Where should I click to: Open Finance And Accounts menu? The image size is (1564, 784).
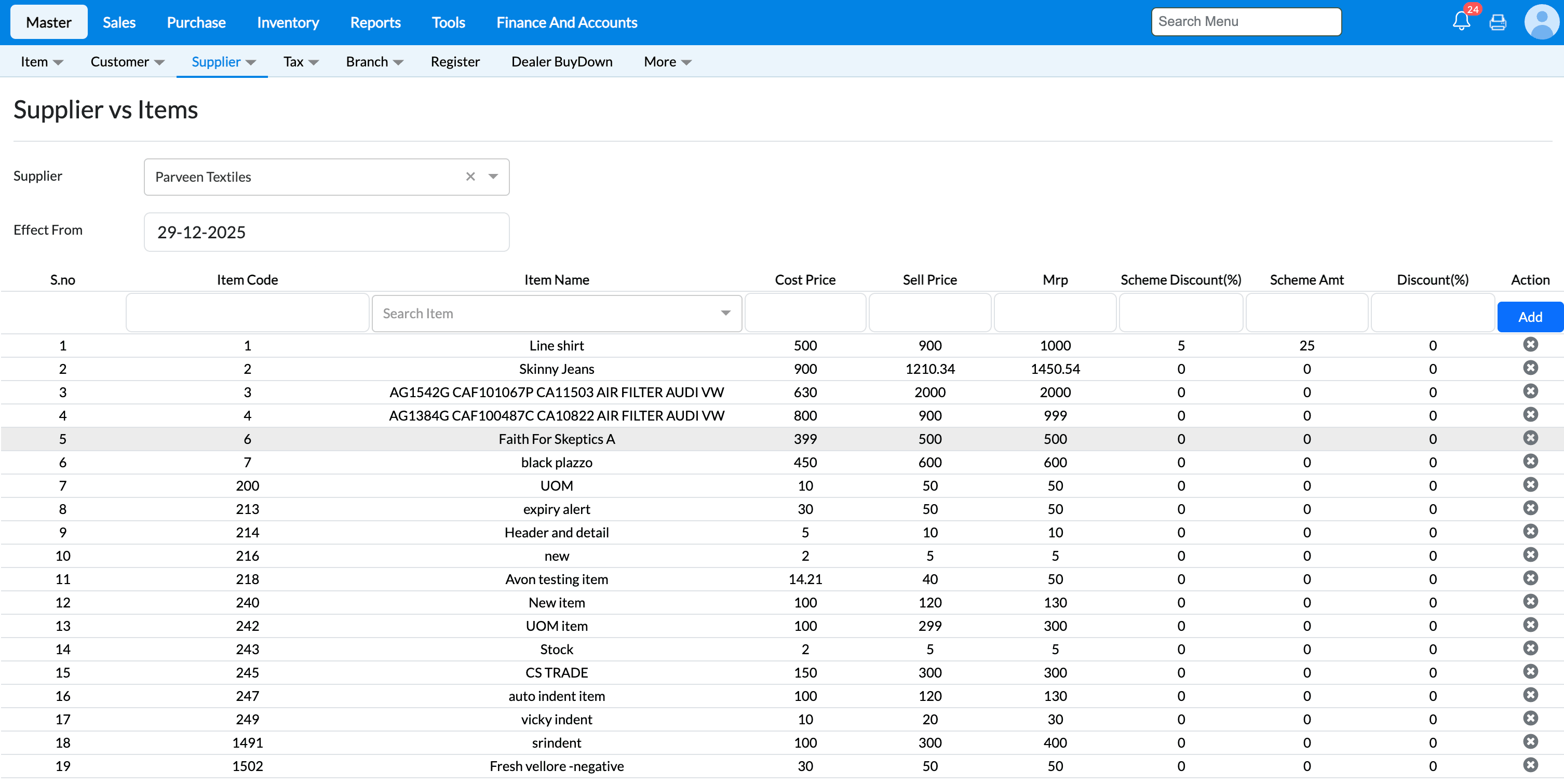point(567,22)
